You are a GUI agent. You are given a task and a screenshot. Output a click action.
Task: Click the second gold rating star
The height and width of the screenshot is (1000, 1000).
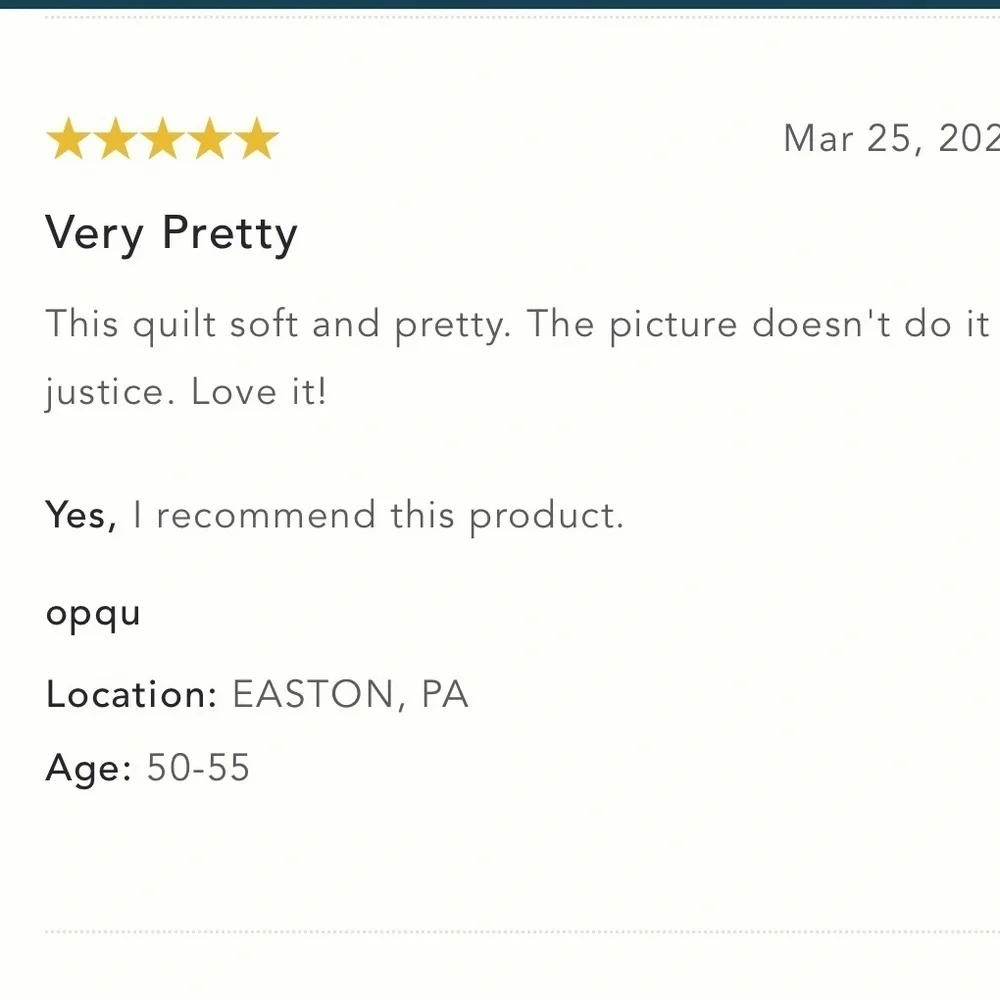click(x=115, y=138)
